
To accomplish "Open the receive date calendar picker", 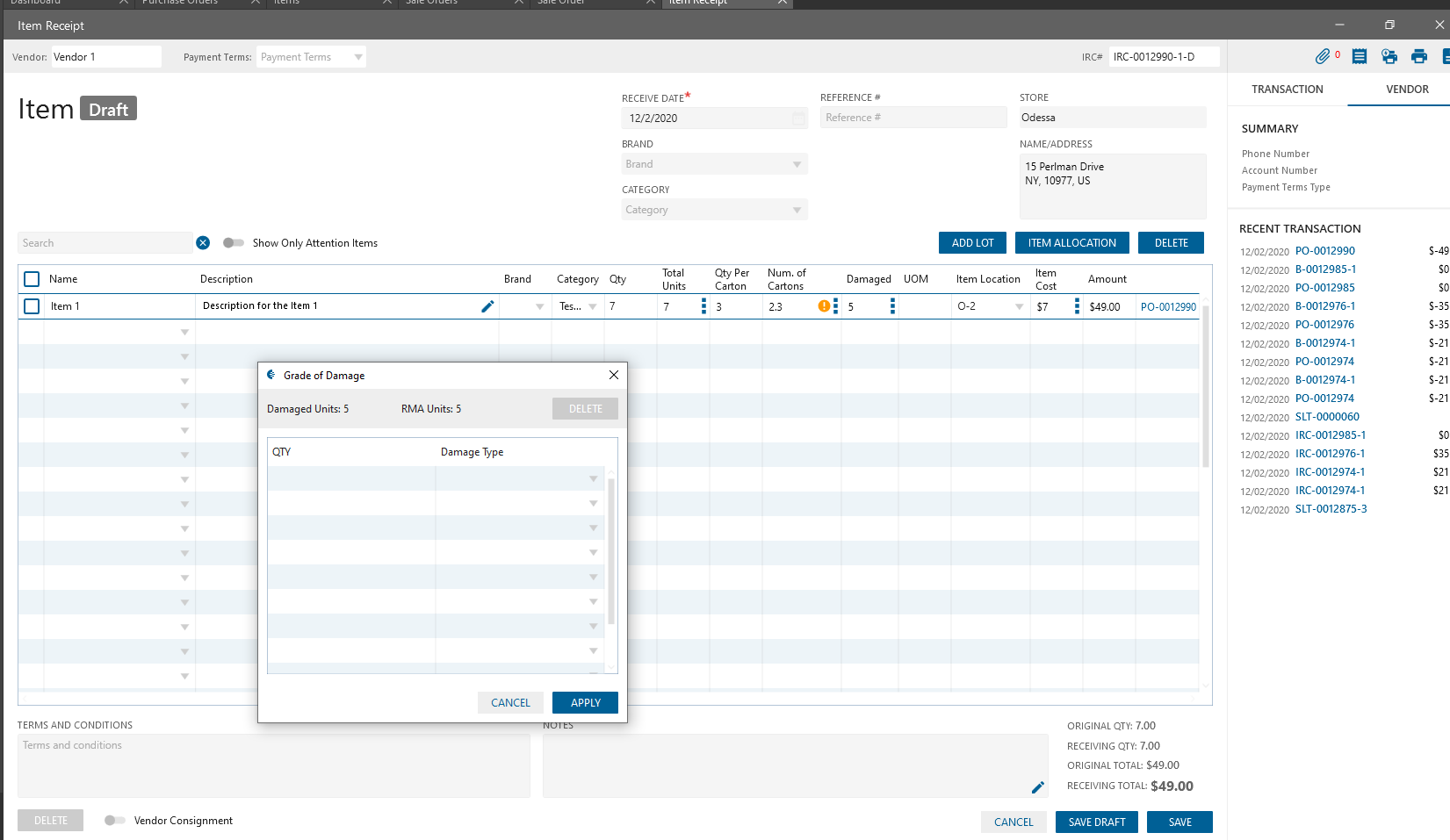I will 798,118.
